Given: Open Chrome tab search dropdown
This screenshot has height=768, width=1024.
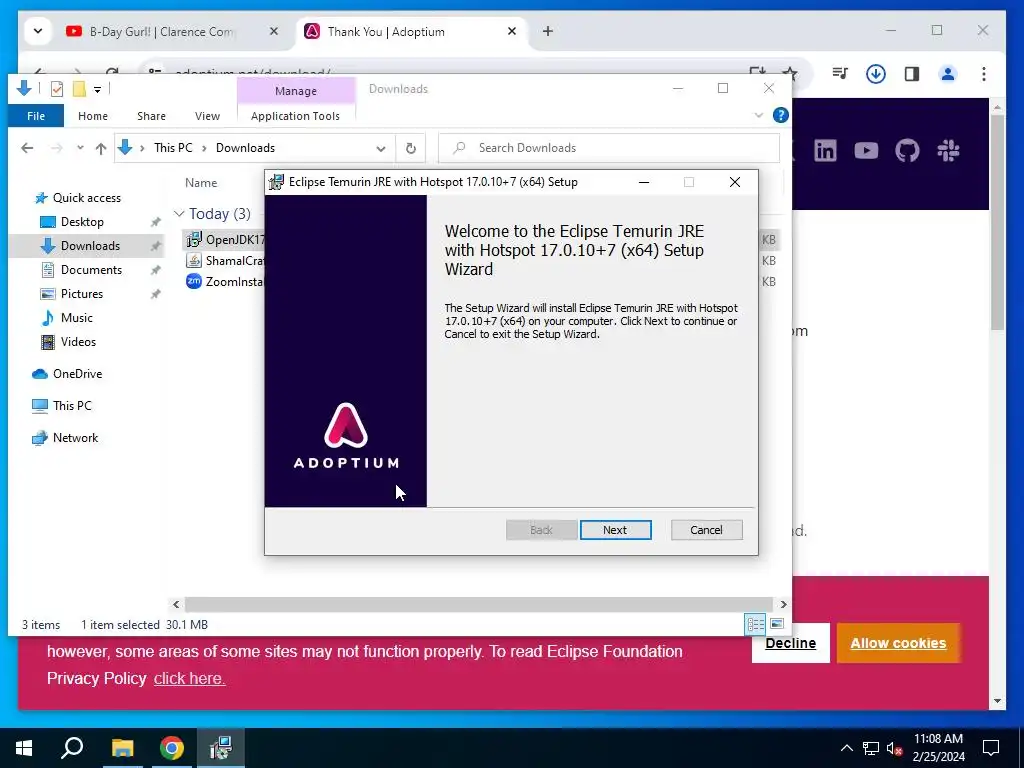Looking at the screenshot, I should [x=38, y=31].
